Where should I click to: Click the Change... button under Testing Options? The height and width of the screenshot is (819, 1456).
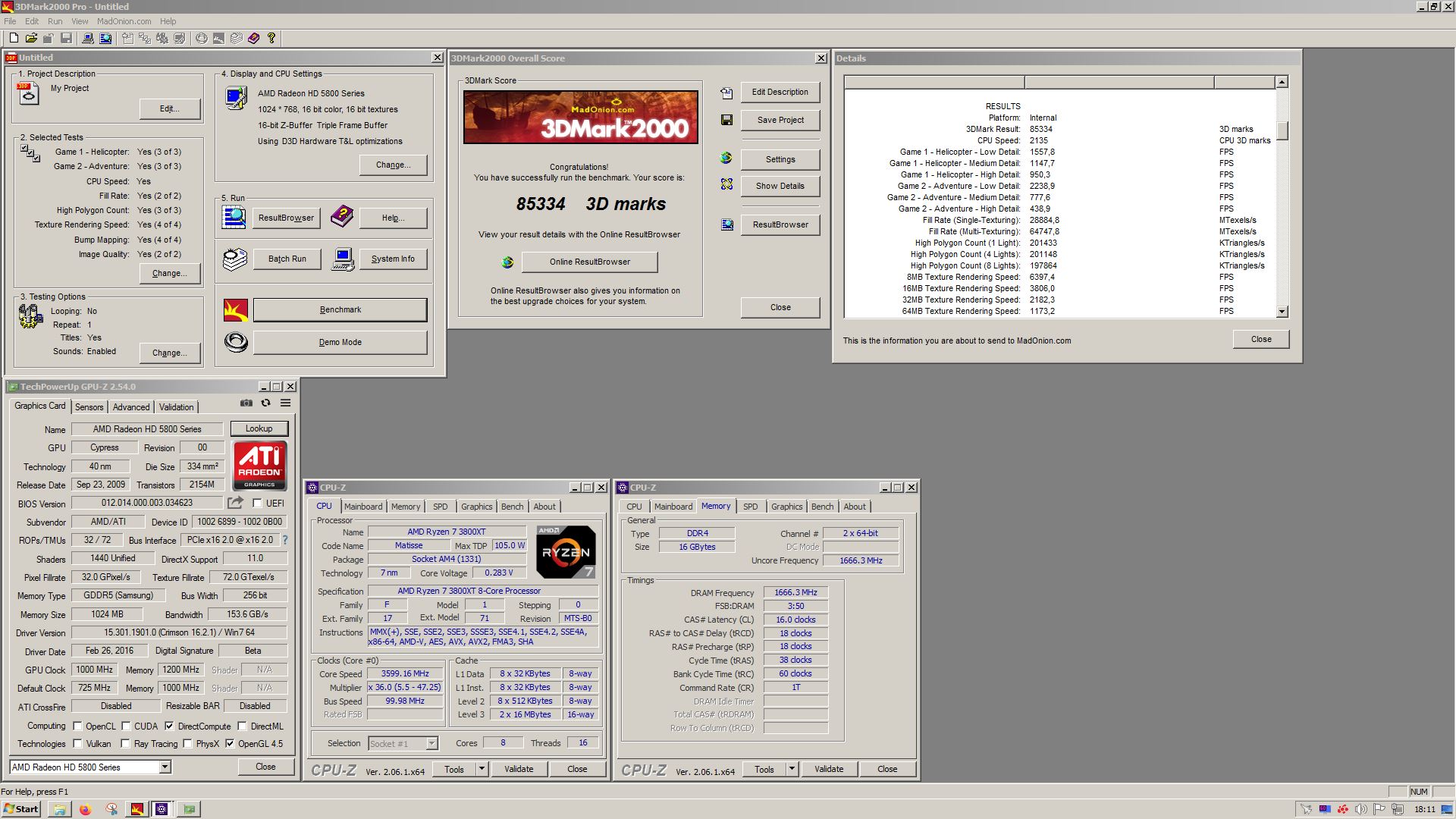(170, 353)
